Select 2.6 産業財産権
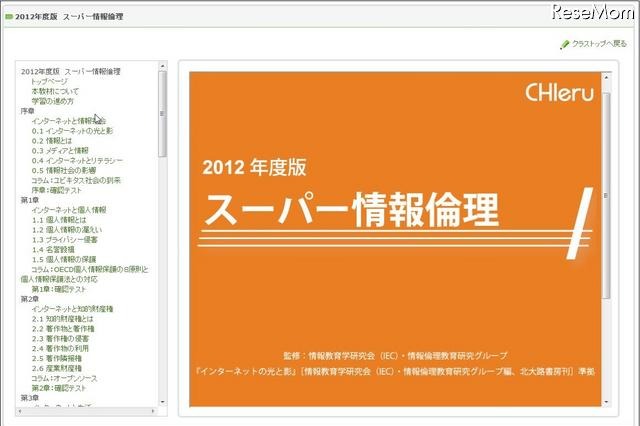 click(x=57, y=368)
